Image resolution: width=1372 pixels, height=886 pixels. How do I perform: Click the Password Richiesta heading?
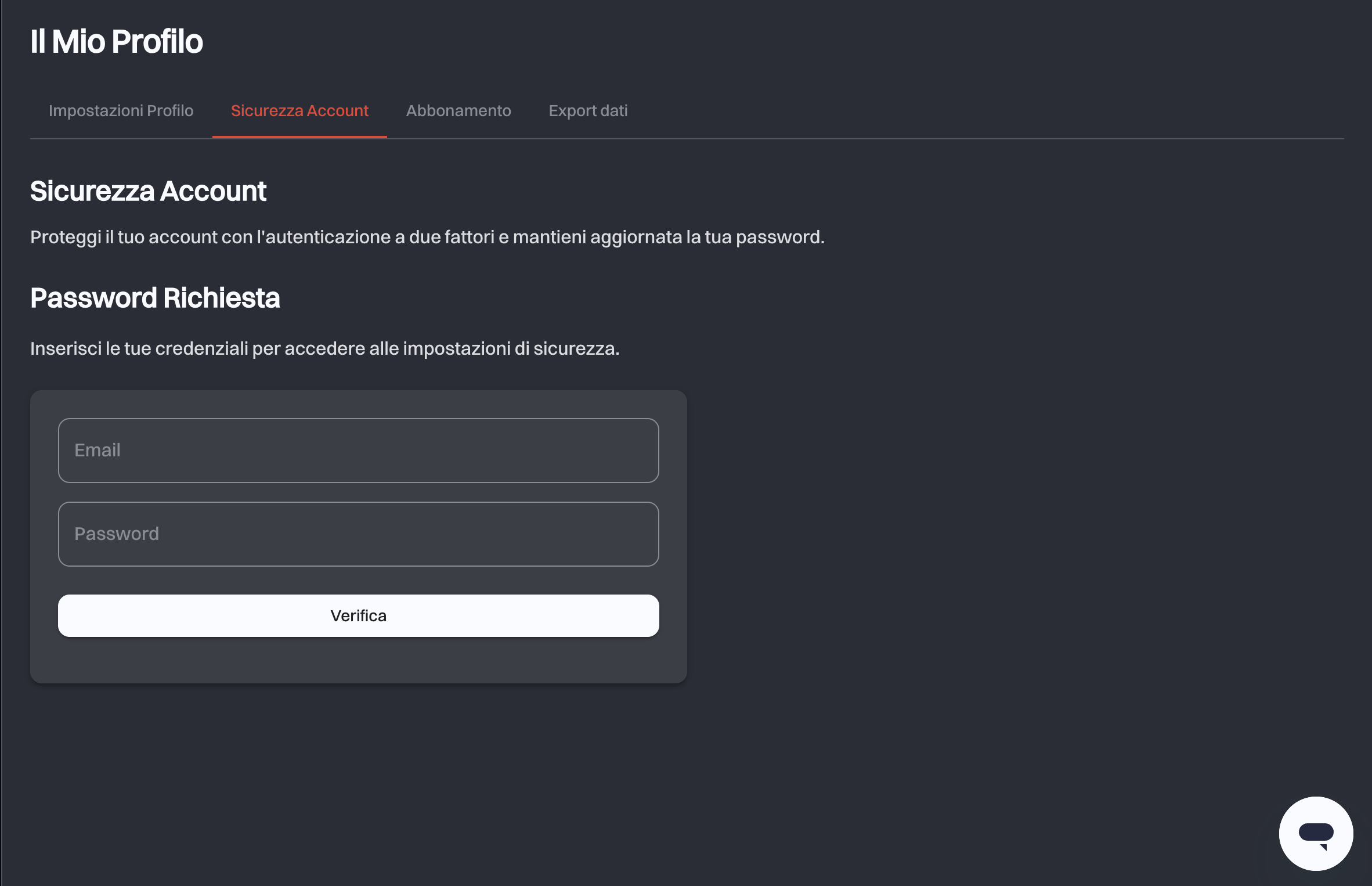pyautogui.click(x=155, y=298)
